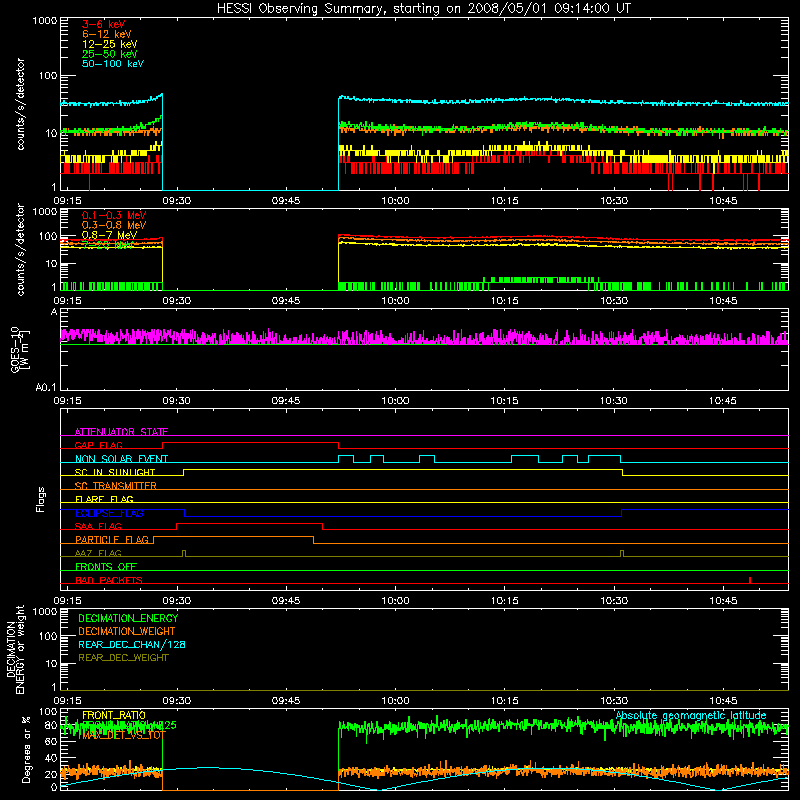The width and height of the screenshot is (800, 800).
Task: Select the vertical Flags axis title
Action: click(41, 499)
